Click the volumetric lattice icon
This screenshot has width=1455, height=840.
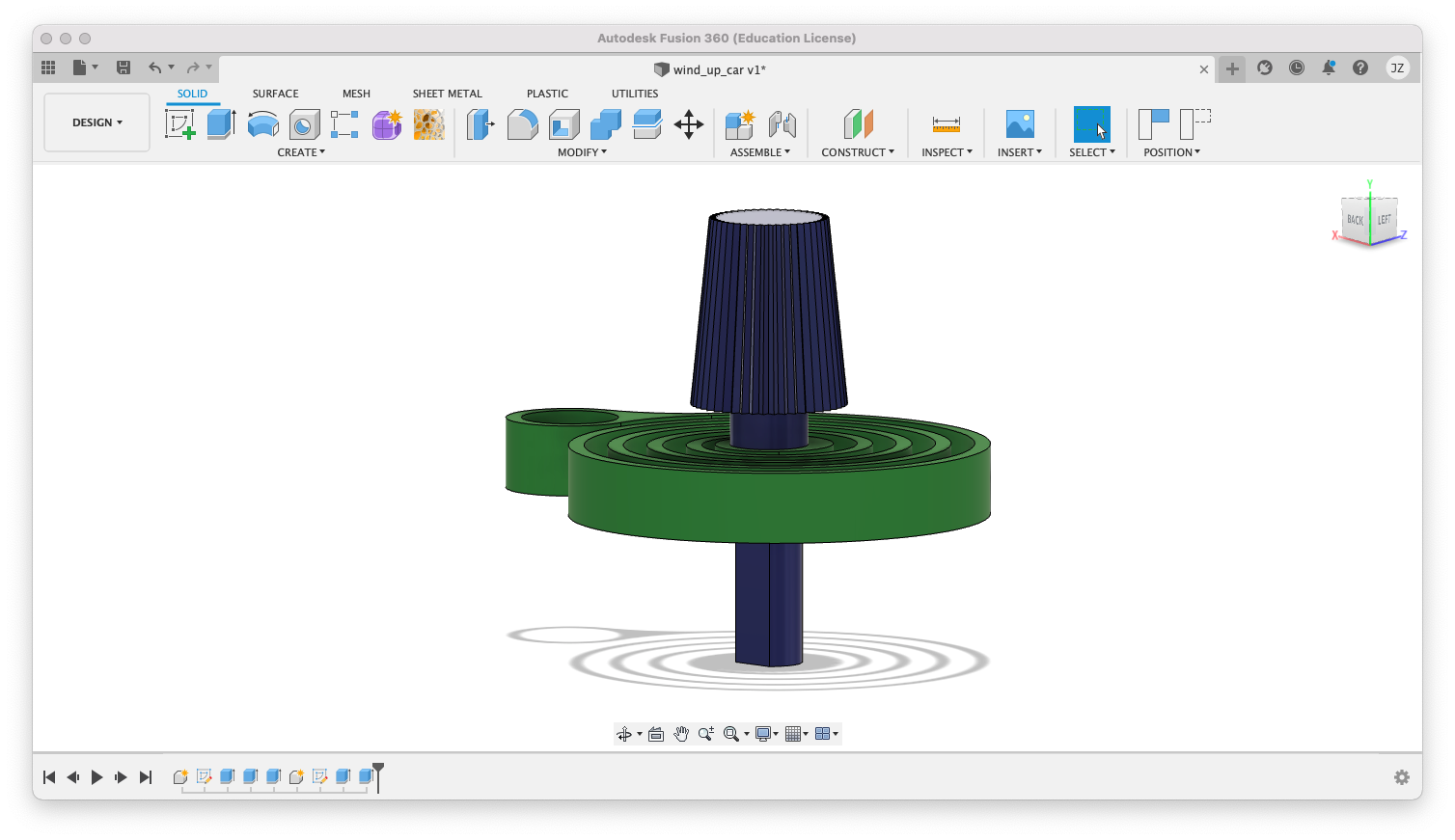tap(429, 124)
